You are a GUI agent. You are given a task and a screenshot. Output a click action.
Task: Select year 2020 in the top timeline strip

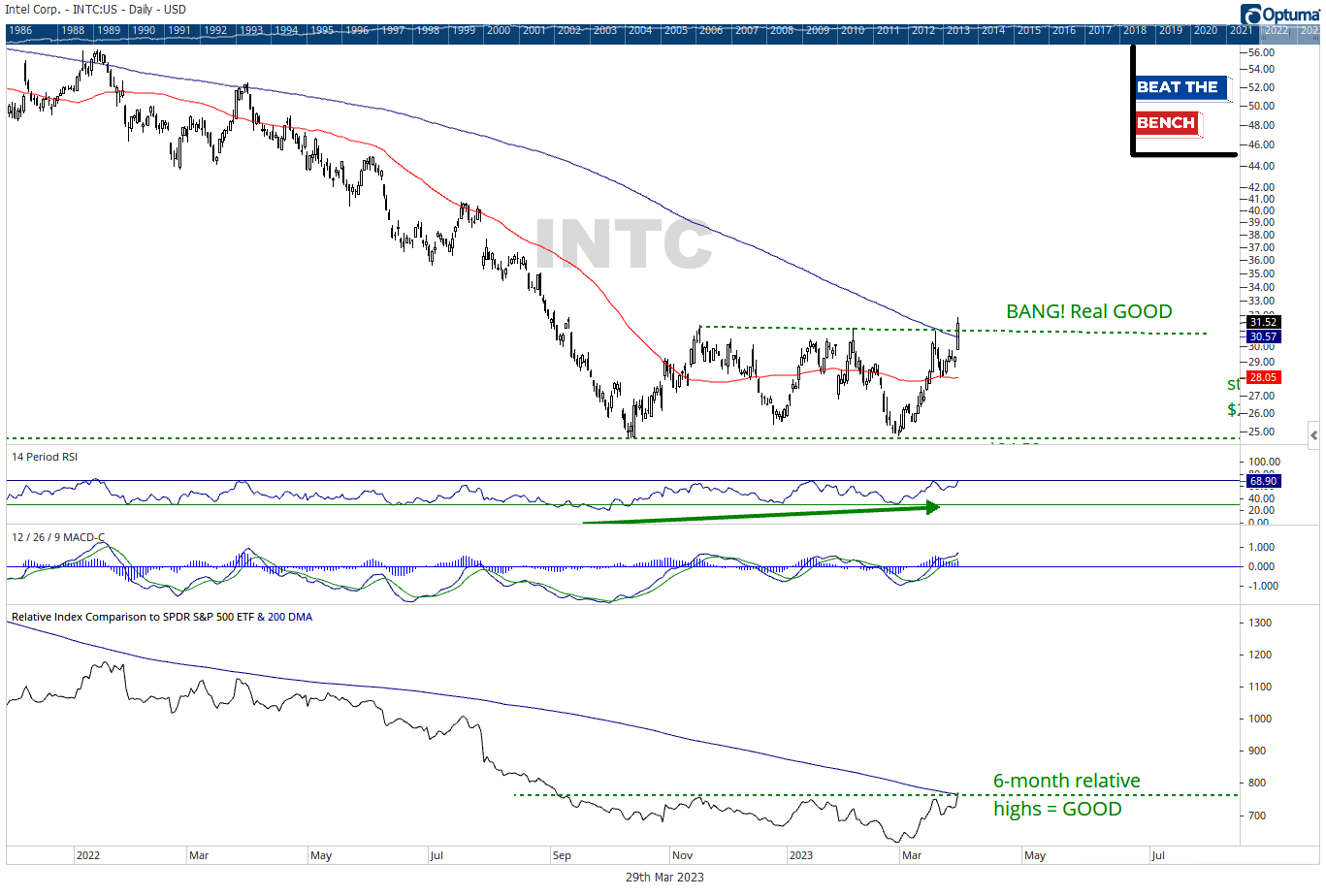[x=1206, y=30]
